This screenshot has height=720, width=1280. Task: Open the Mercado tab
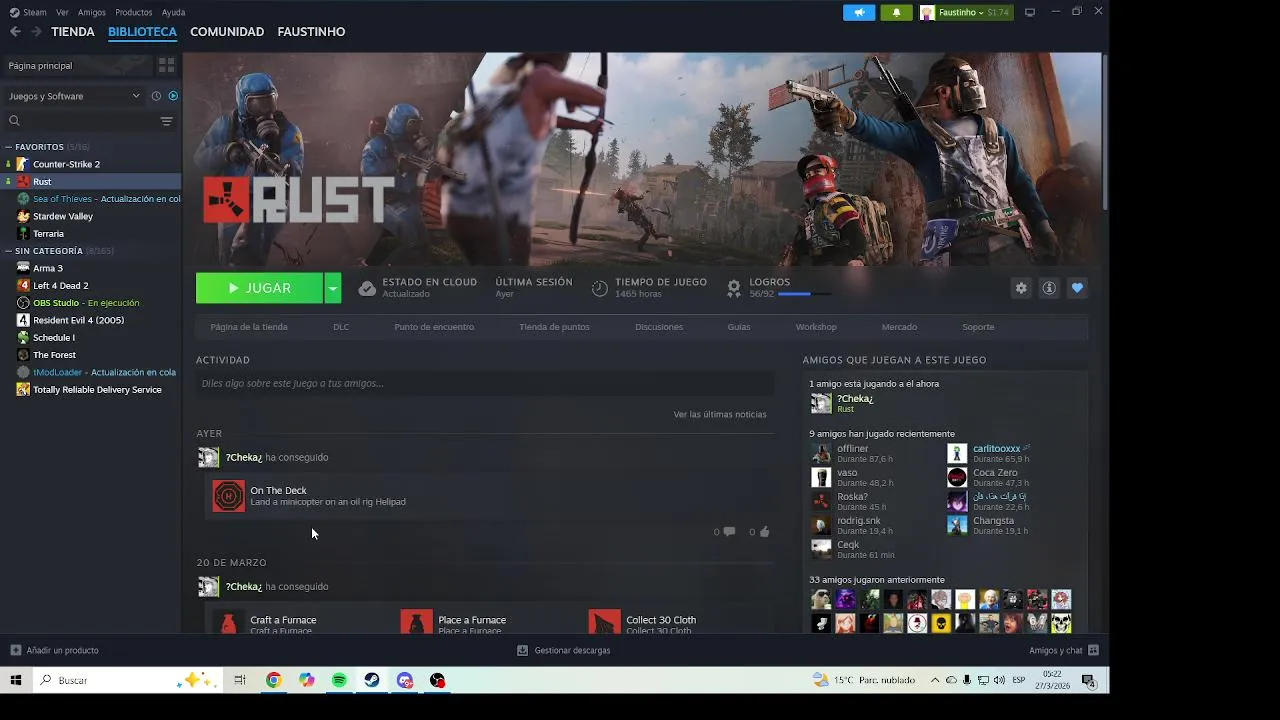coord(899,327)
